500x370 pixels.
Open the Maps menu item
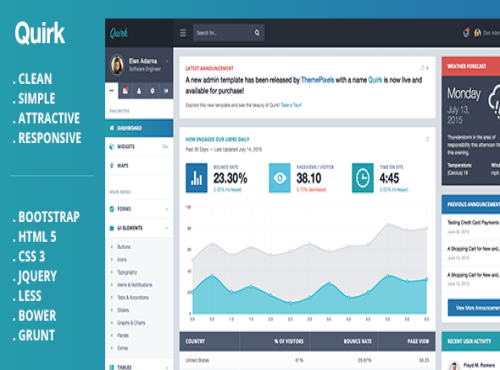(x=139, y=165)
